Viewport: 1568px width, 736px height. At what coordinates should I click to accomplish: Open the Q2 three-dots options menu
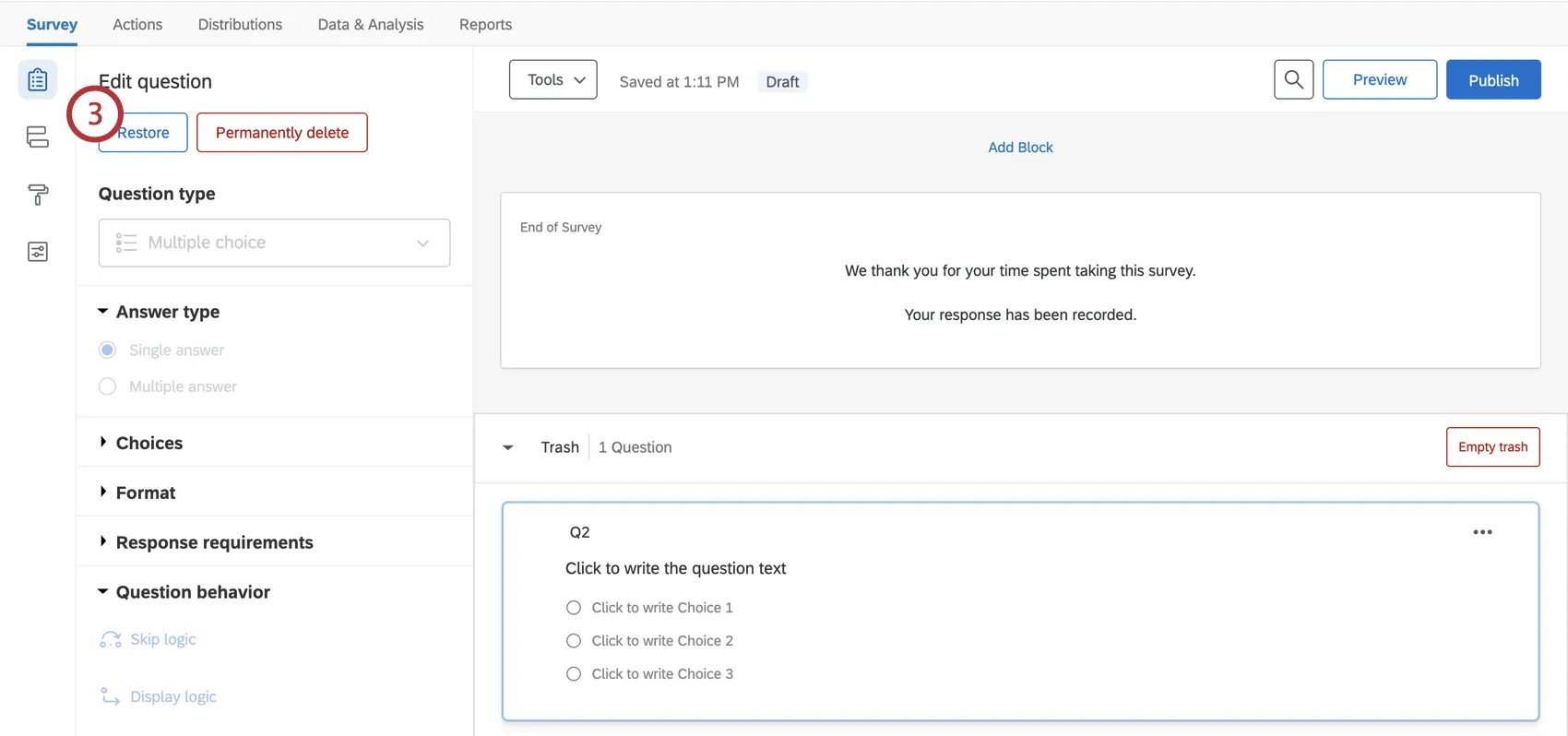1482,532
